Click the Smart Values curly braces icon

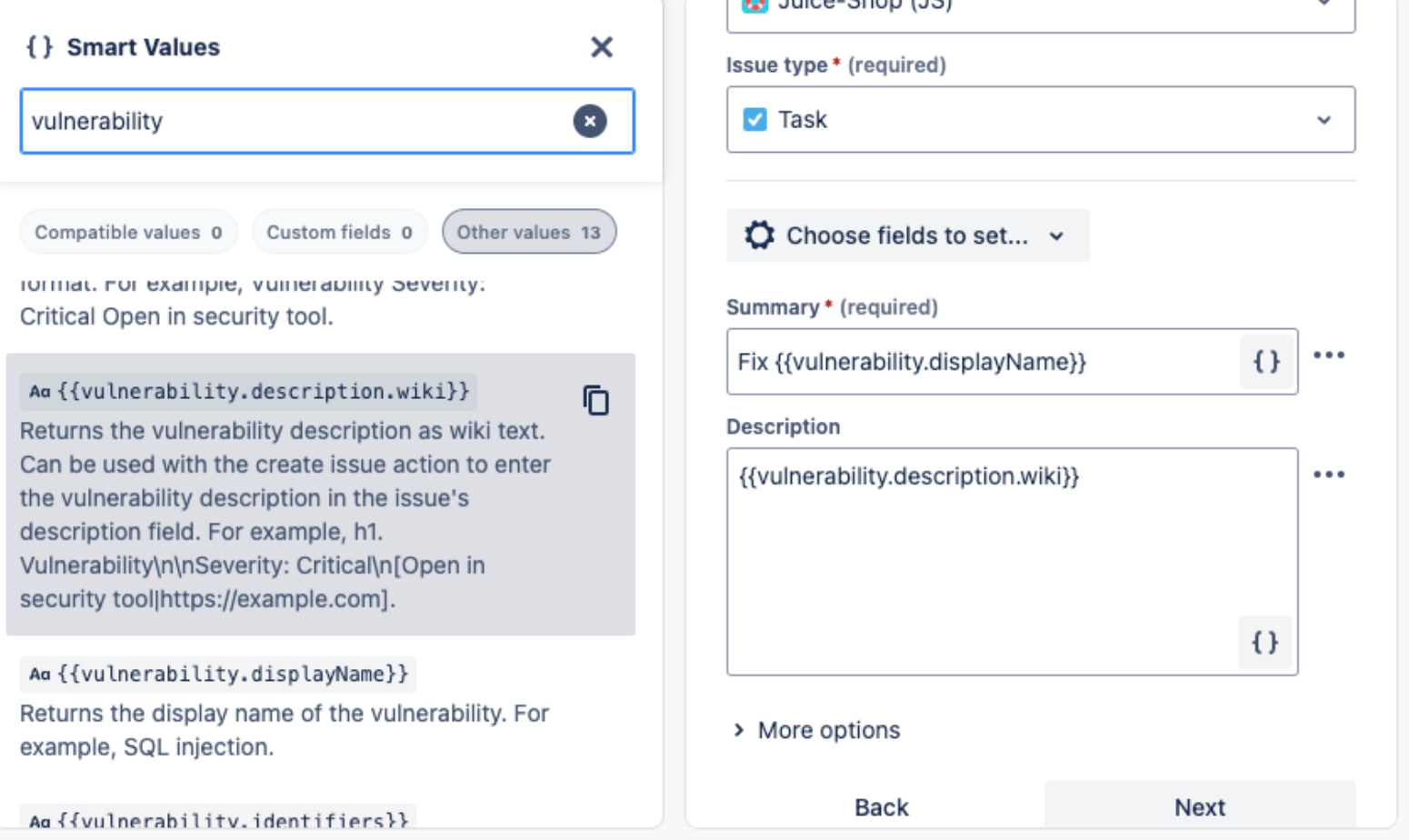[39, 47]
